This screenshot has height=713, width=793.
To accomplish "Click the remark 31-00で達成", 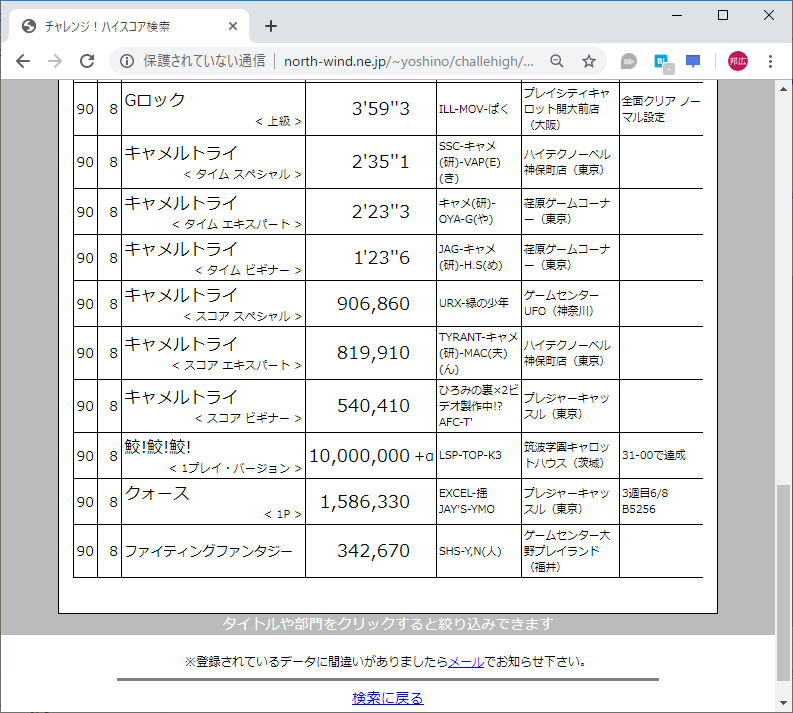I will pos(654,455).
